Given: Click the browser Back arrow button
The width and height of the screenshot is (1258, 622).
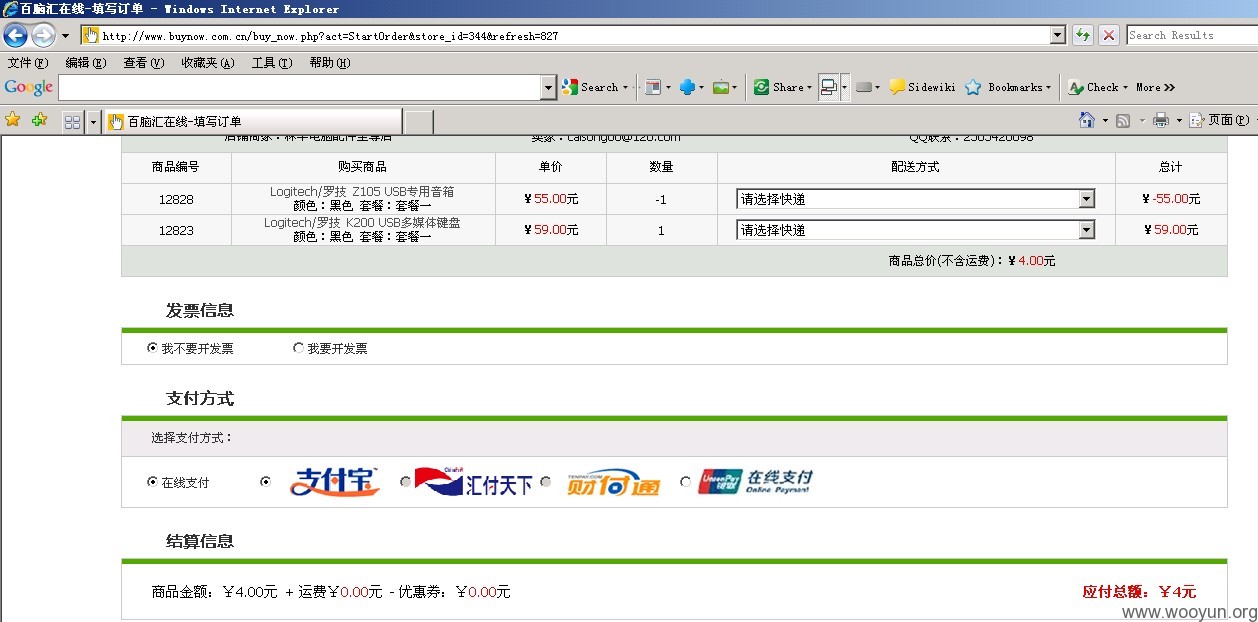Looking at the screenshot, I should (15, 36).
